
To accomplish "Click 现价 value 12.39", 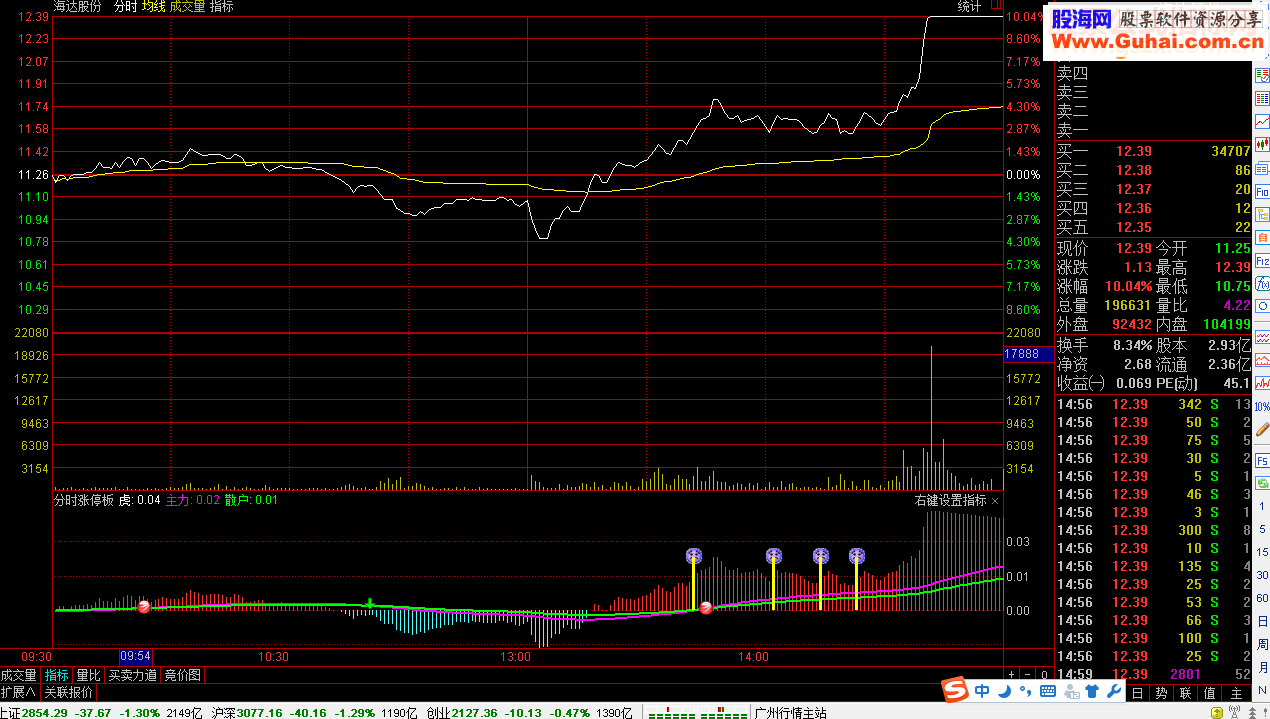I will pos(1134,248).
